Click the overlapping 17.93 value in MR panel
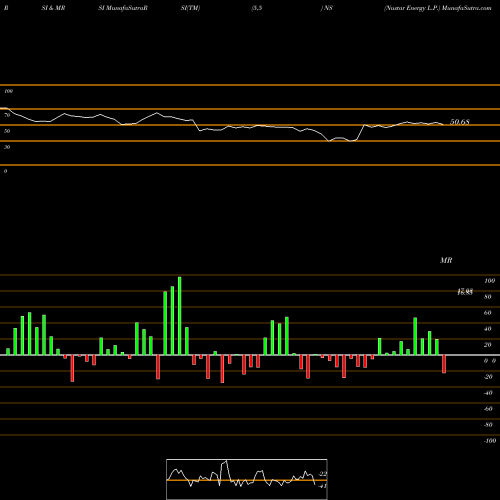 point(465,292)
